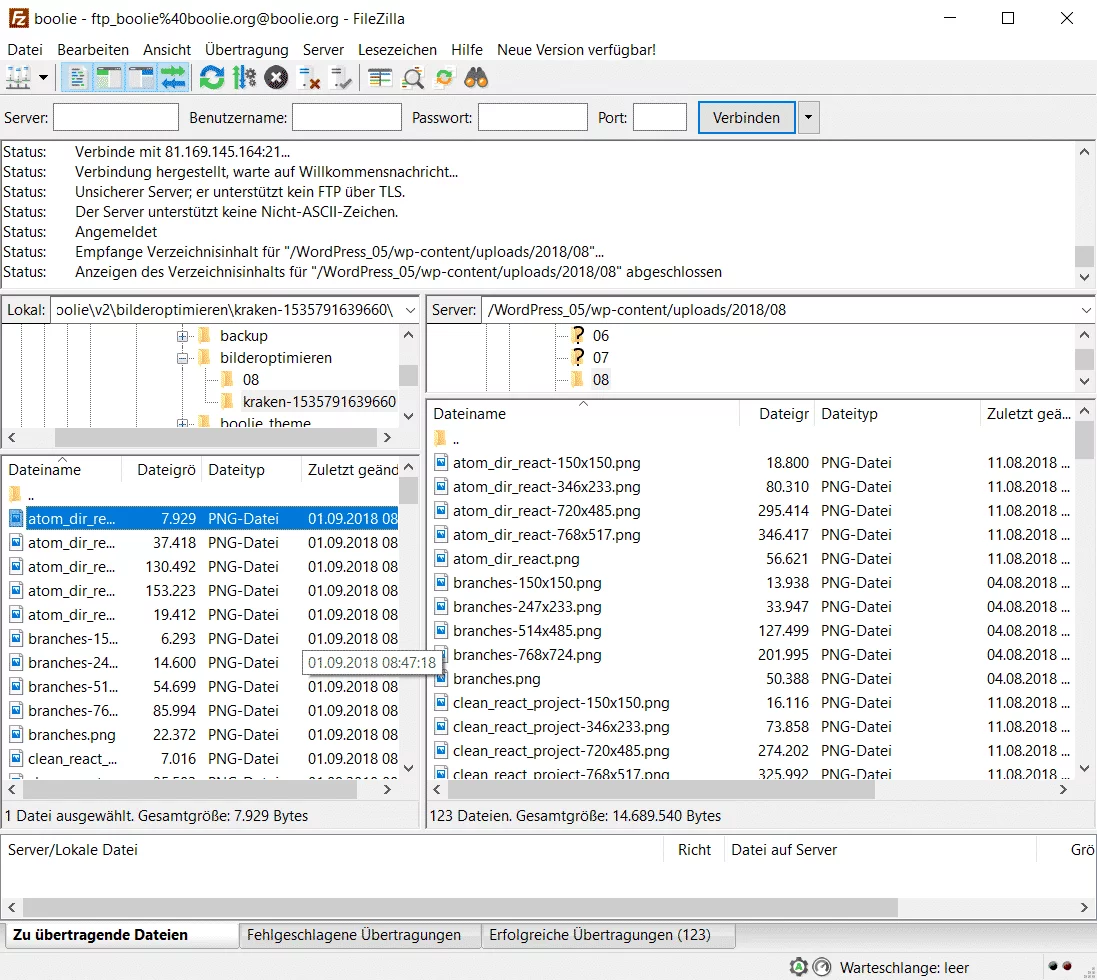Sort remote files by Zuletzt geändert column
The width and height of the screenshot is (1097, 980).
point(1028,413)
